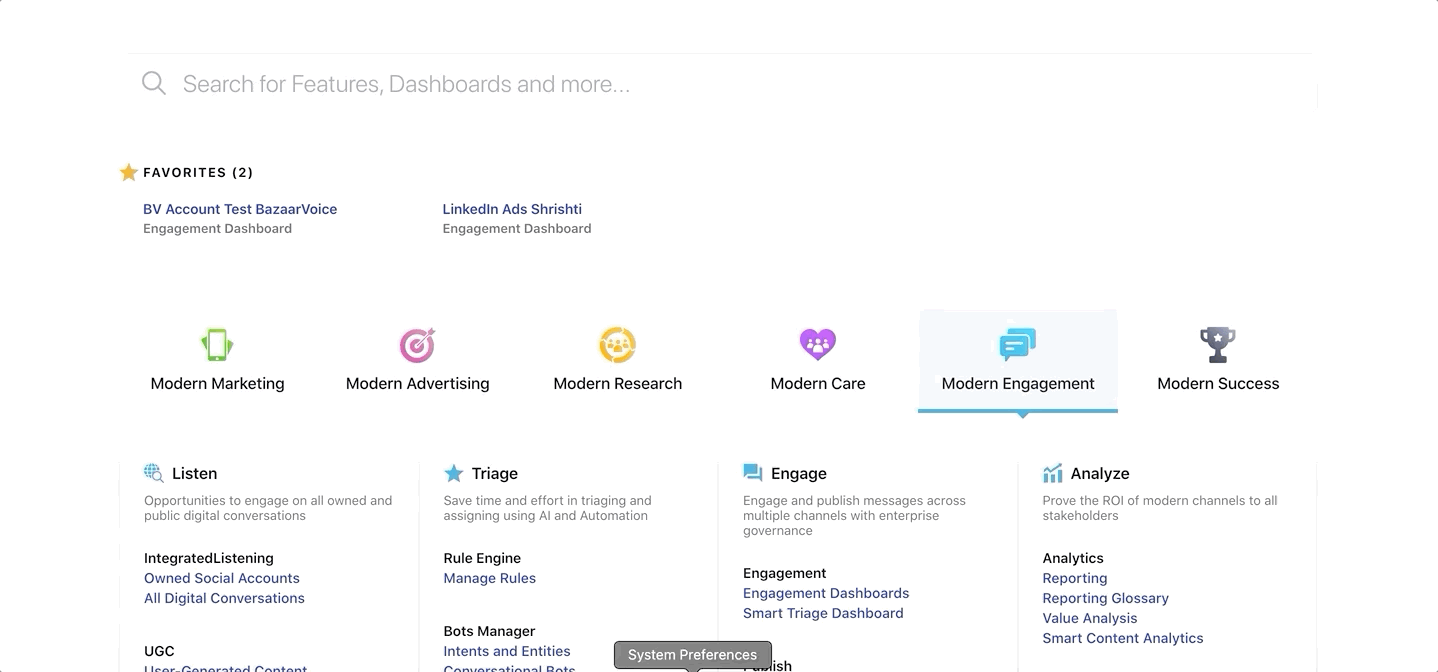Click the Favorites star icon
The height and width of the screenshot is (672, 1438).
(128, 172)
